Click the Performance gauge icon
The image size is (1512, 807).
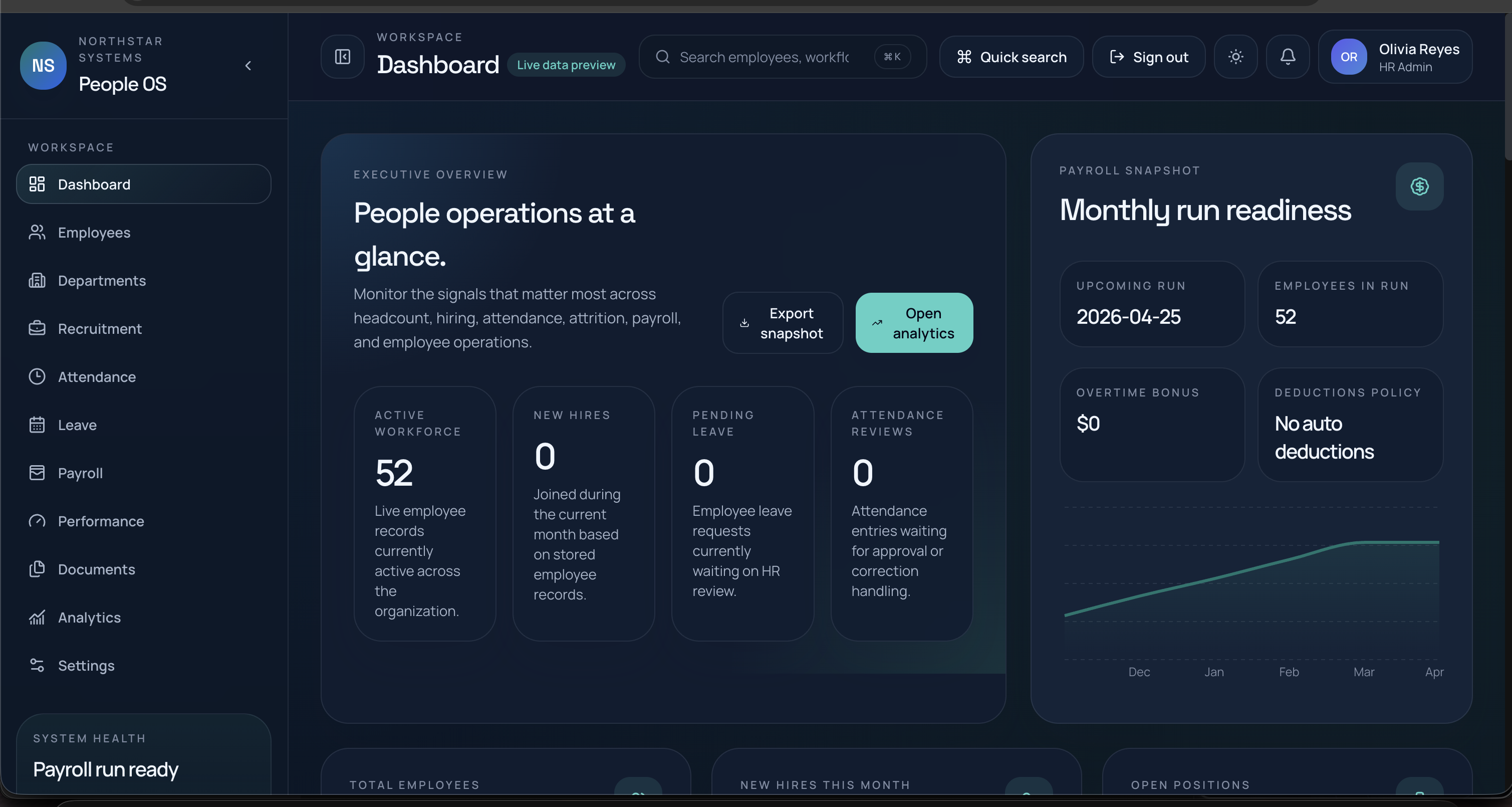pos(37,521)
